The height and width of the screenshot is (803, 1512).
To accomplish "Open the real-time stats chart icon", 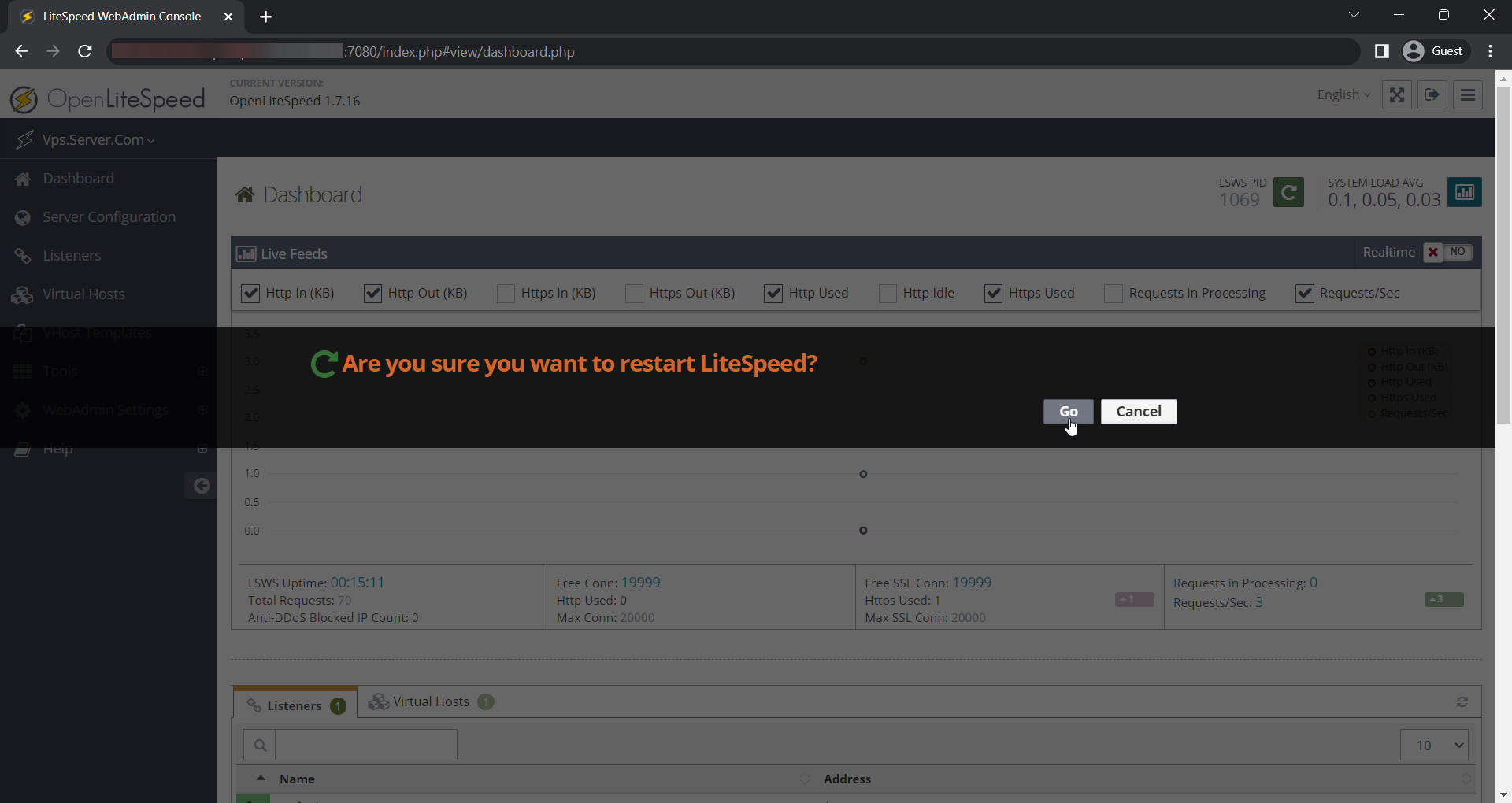I will tap(1465, 192).
